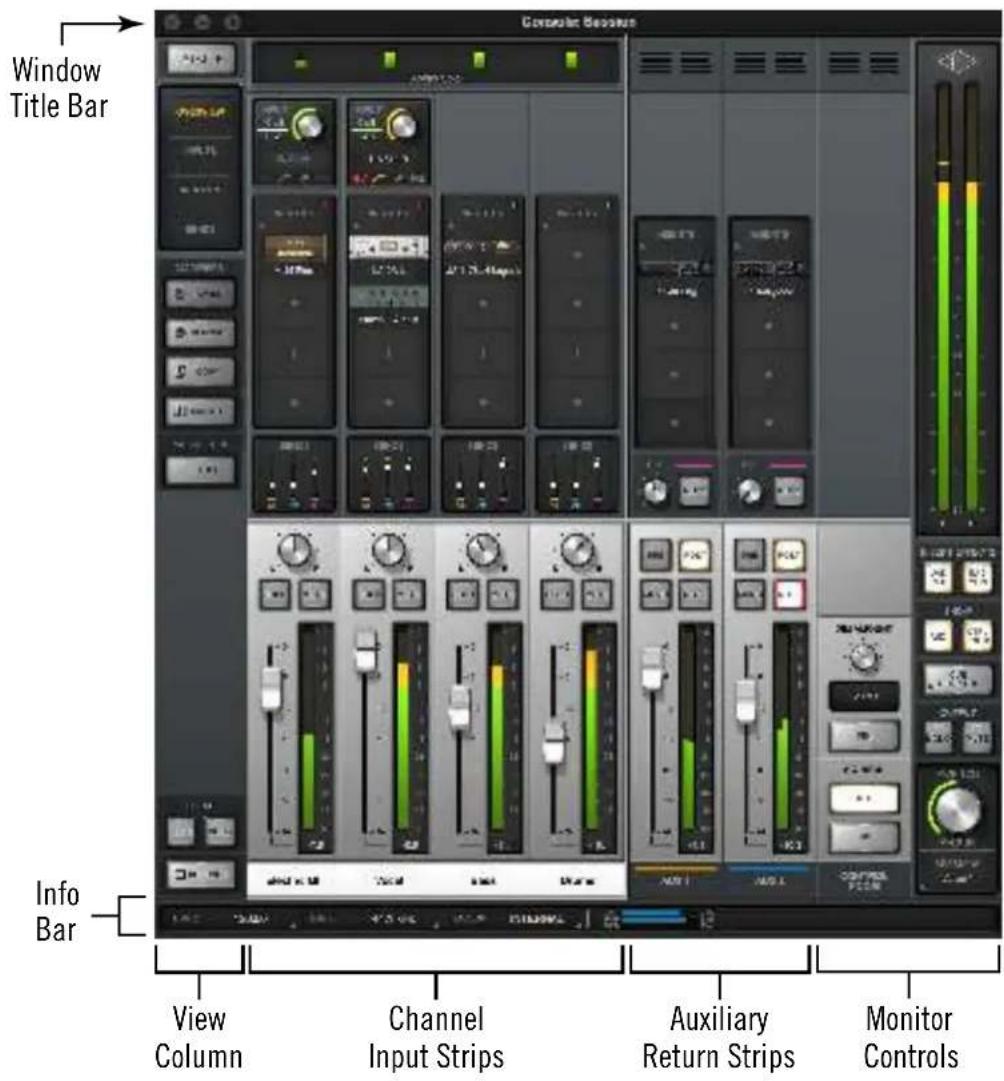Click the lit white button in Control Room strip

pyautogui.click(x=864, y=798)
